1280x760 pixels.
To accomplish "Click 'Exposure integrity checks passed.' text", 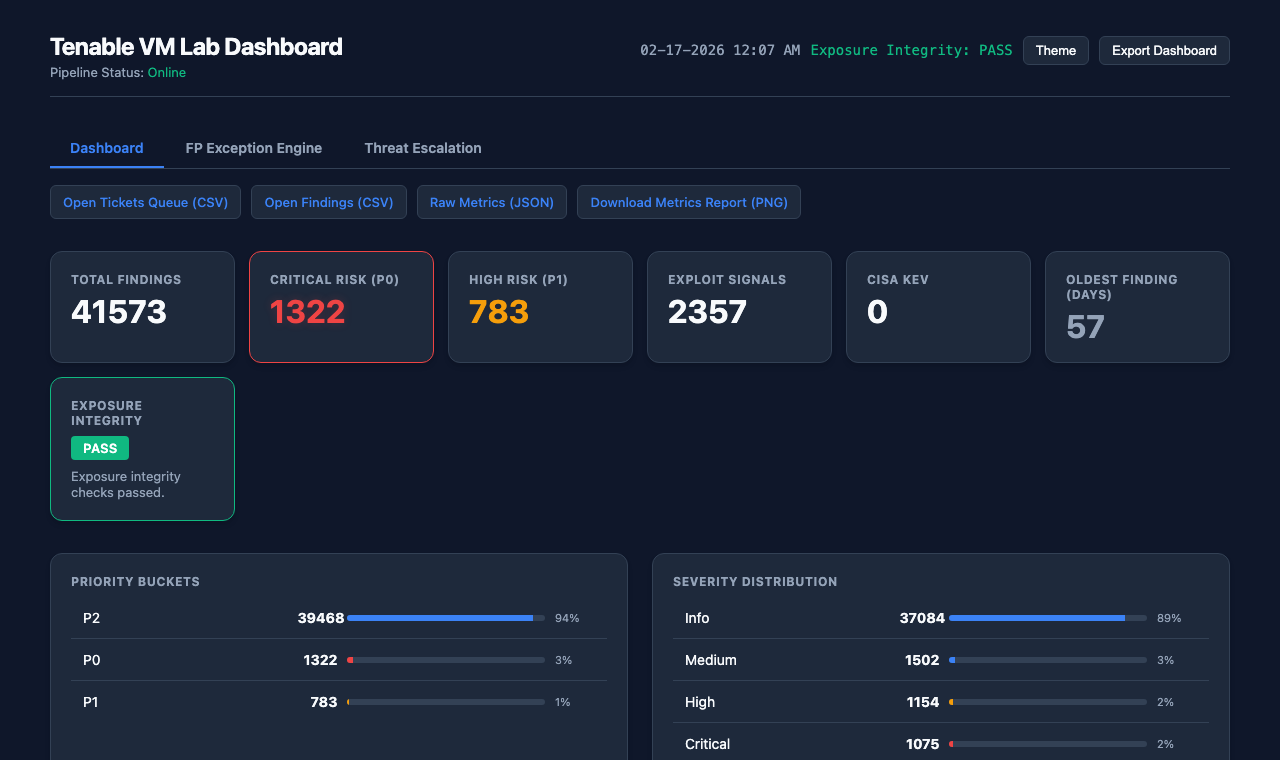I will 126,484.
